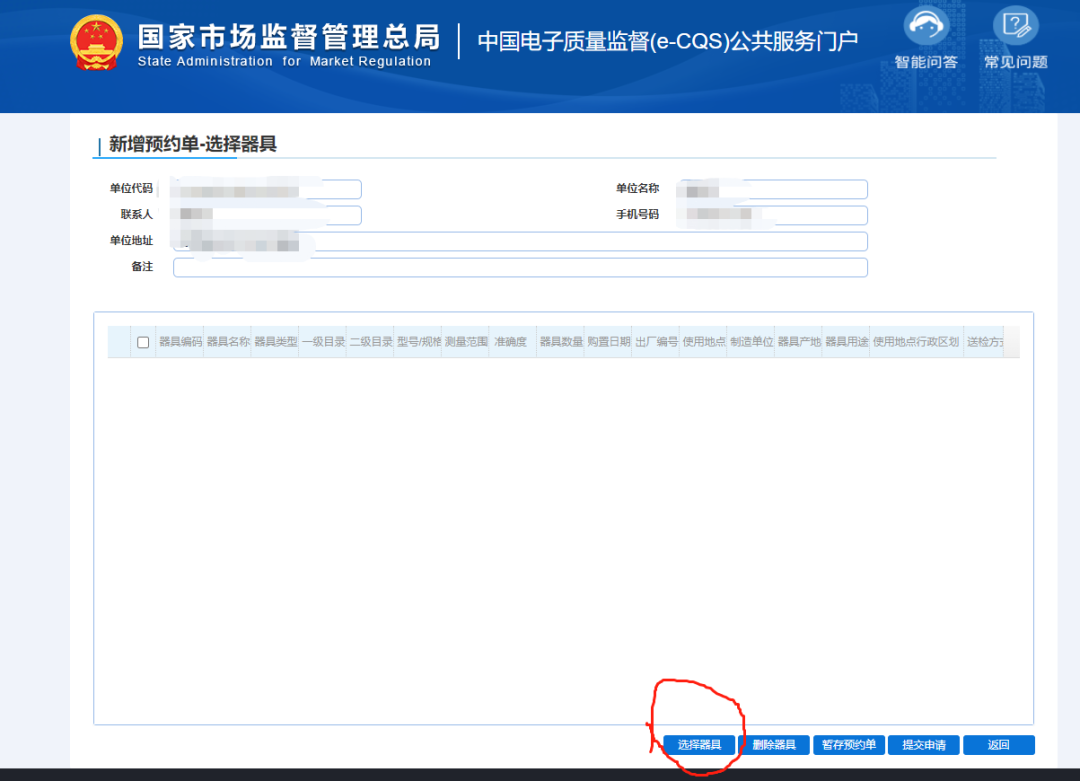
Task: Click the national emblem logo
Action: click(95, 41)
